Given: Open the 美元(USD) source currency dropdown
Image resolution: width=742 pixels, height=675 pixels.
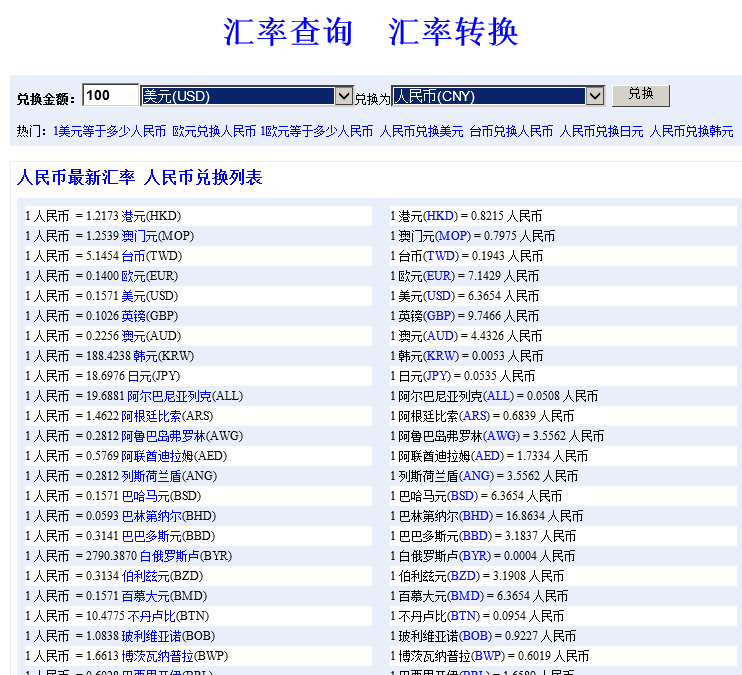Looking at the screenshot, I should 247,96.
